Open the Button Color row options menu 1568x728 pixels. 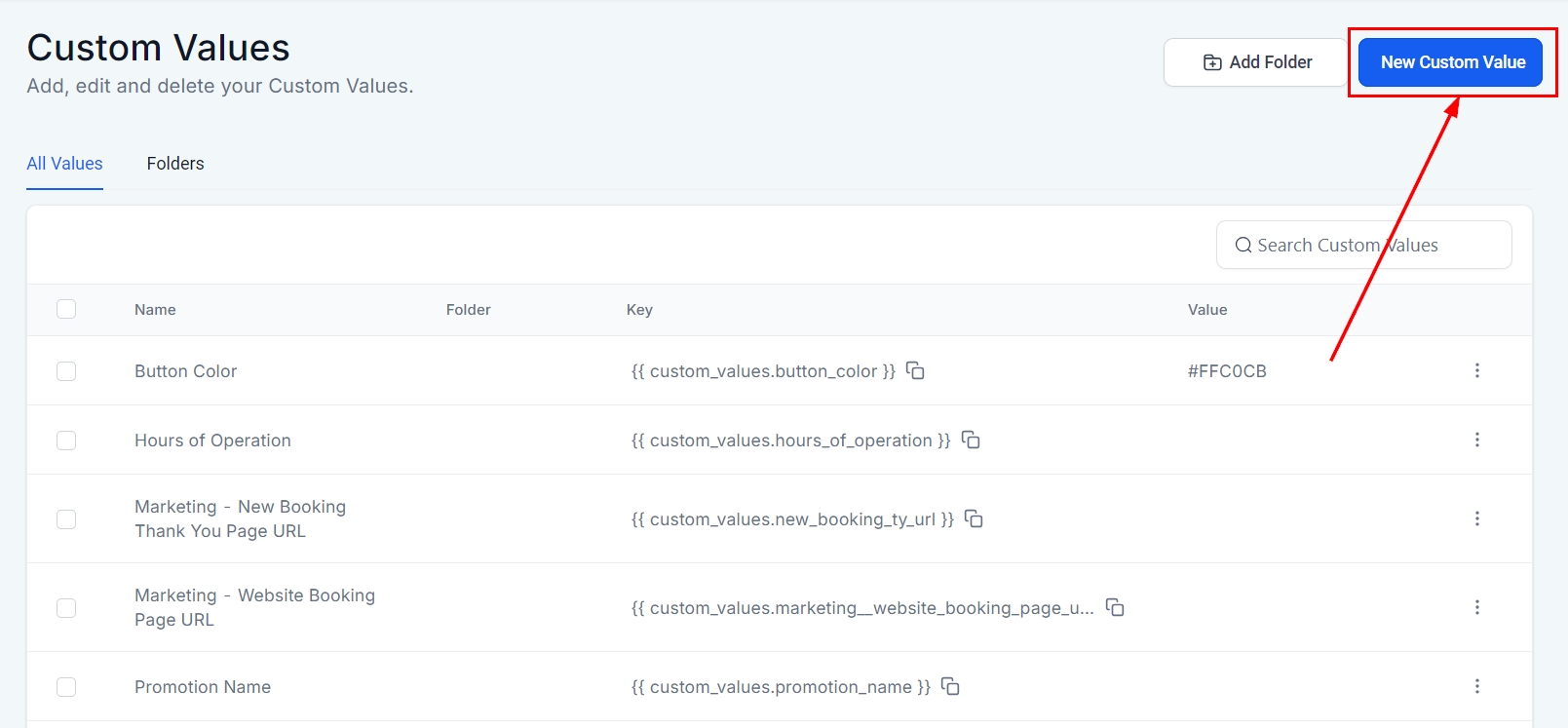[1476, 370]
